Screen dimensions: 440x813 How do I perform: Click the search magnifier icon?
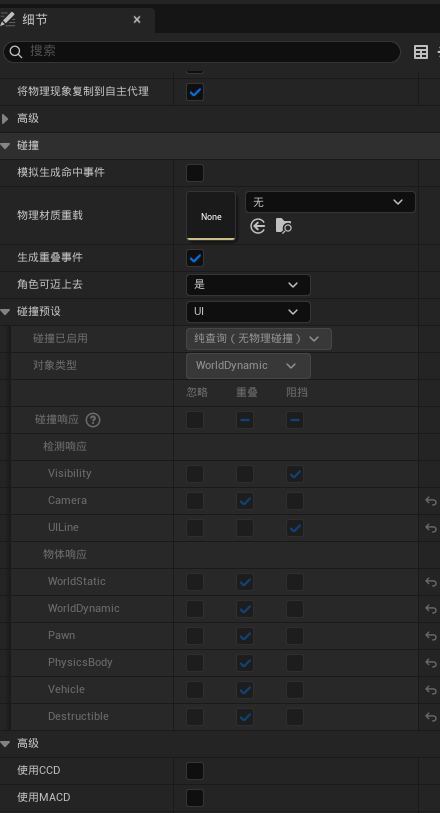tap(16, 51)
